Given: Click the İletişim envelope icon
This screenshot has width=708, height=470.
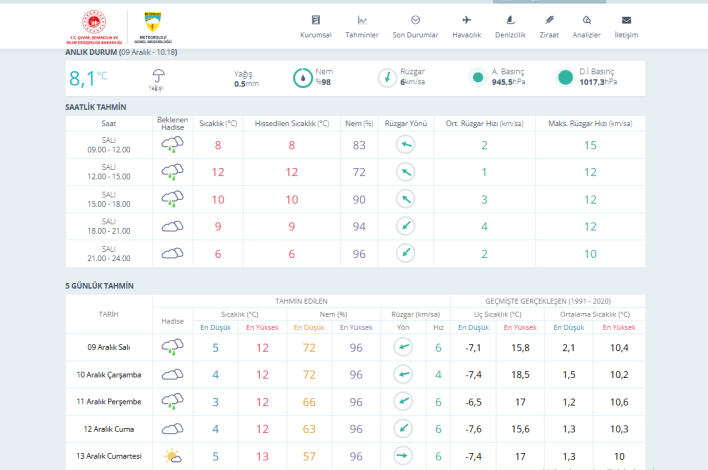Looking at the screenshot, I should click(x=626, y=20).
